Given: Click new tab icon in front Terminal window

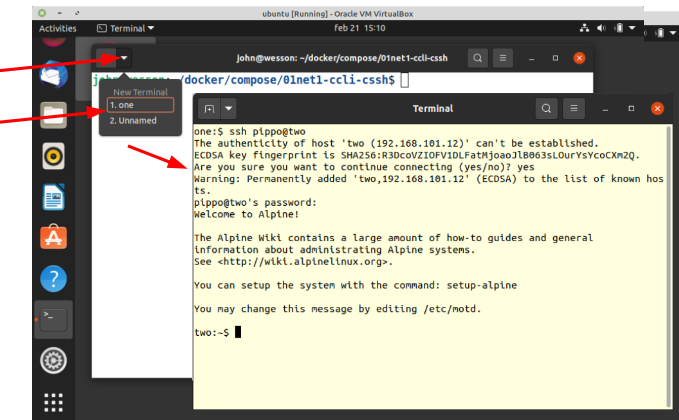Looking at the screenshot, I should tap(209, 108).
